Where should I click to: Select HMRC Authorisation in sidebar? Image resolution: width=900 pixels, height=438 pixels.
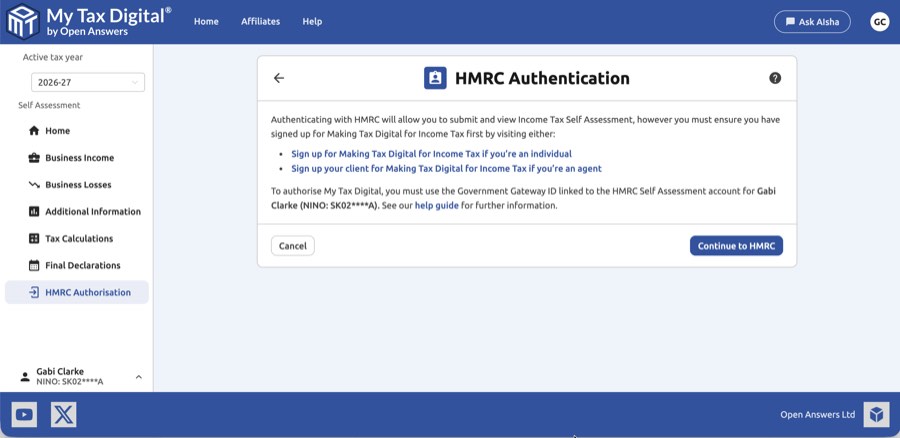tap(77, 292)
